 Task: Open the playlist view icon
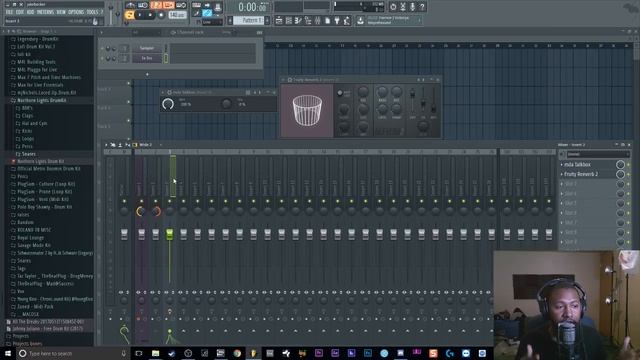pos(279,21)
